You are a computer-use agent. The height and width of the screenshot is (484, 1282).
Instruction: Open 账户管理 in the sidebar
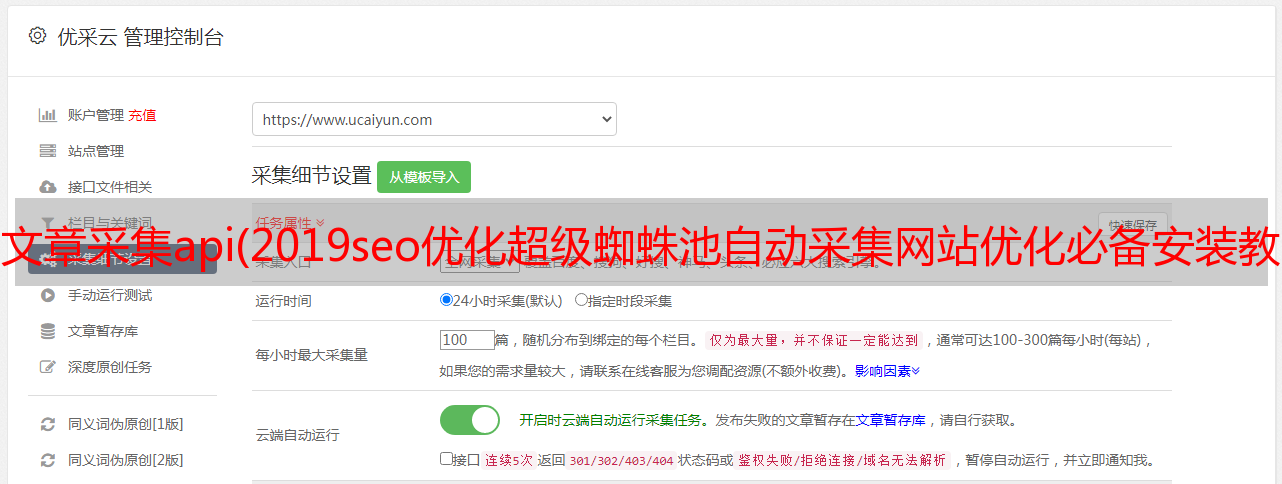point(96,115)
